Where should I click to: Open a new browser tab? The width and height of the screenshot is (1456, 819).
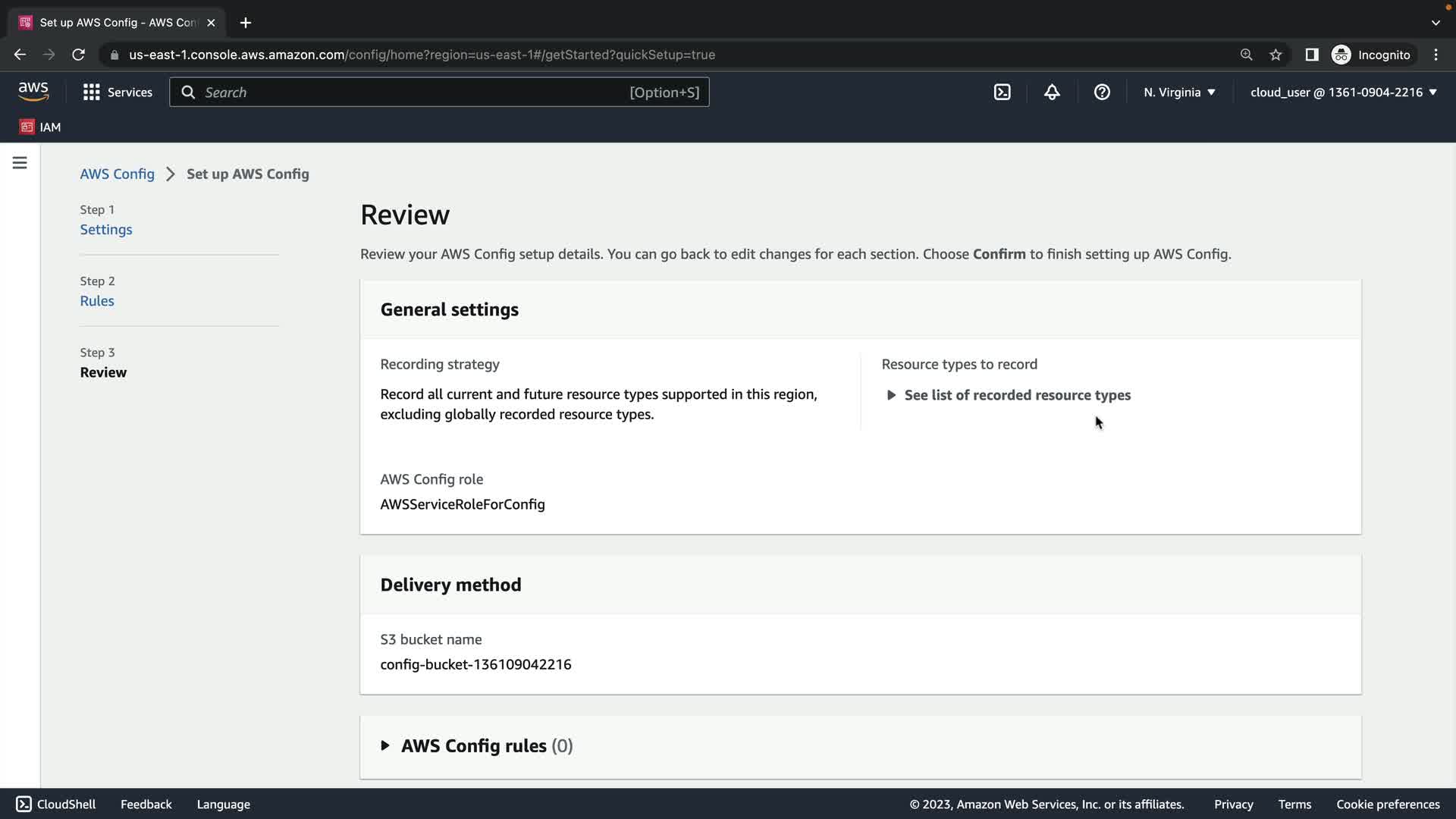click(246, 23)
